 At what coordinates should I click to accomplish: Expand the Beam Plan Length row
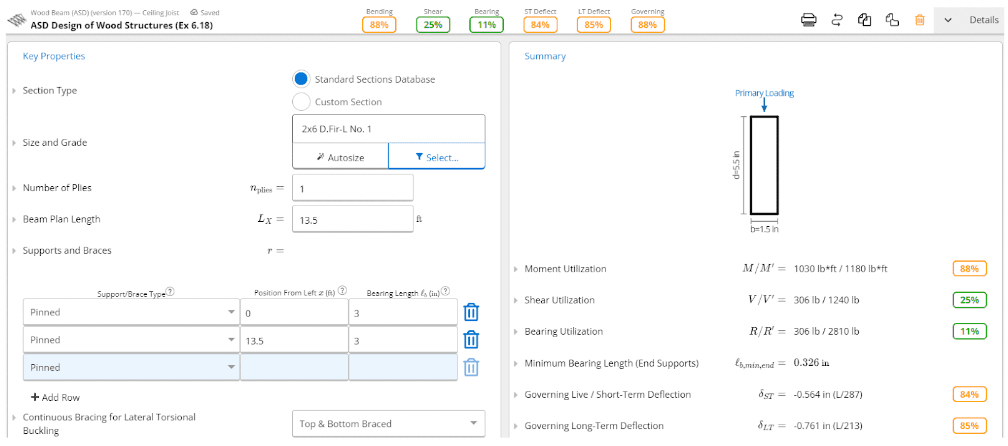click(14, 219)
